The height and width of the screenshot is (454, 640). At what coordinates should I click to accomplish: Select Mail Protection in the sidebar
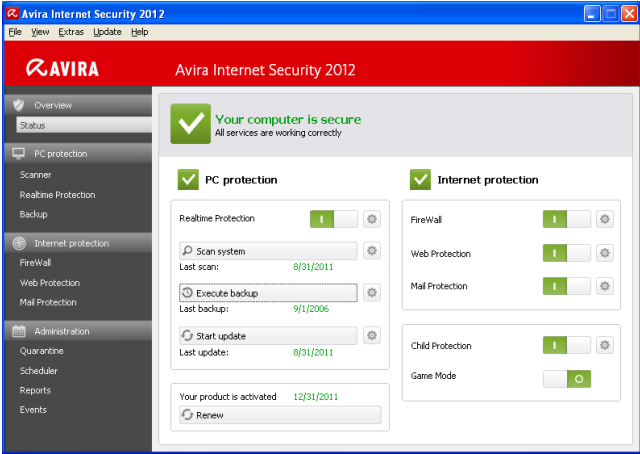tap(48, 302)
